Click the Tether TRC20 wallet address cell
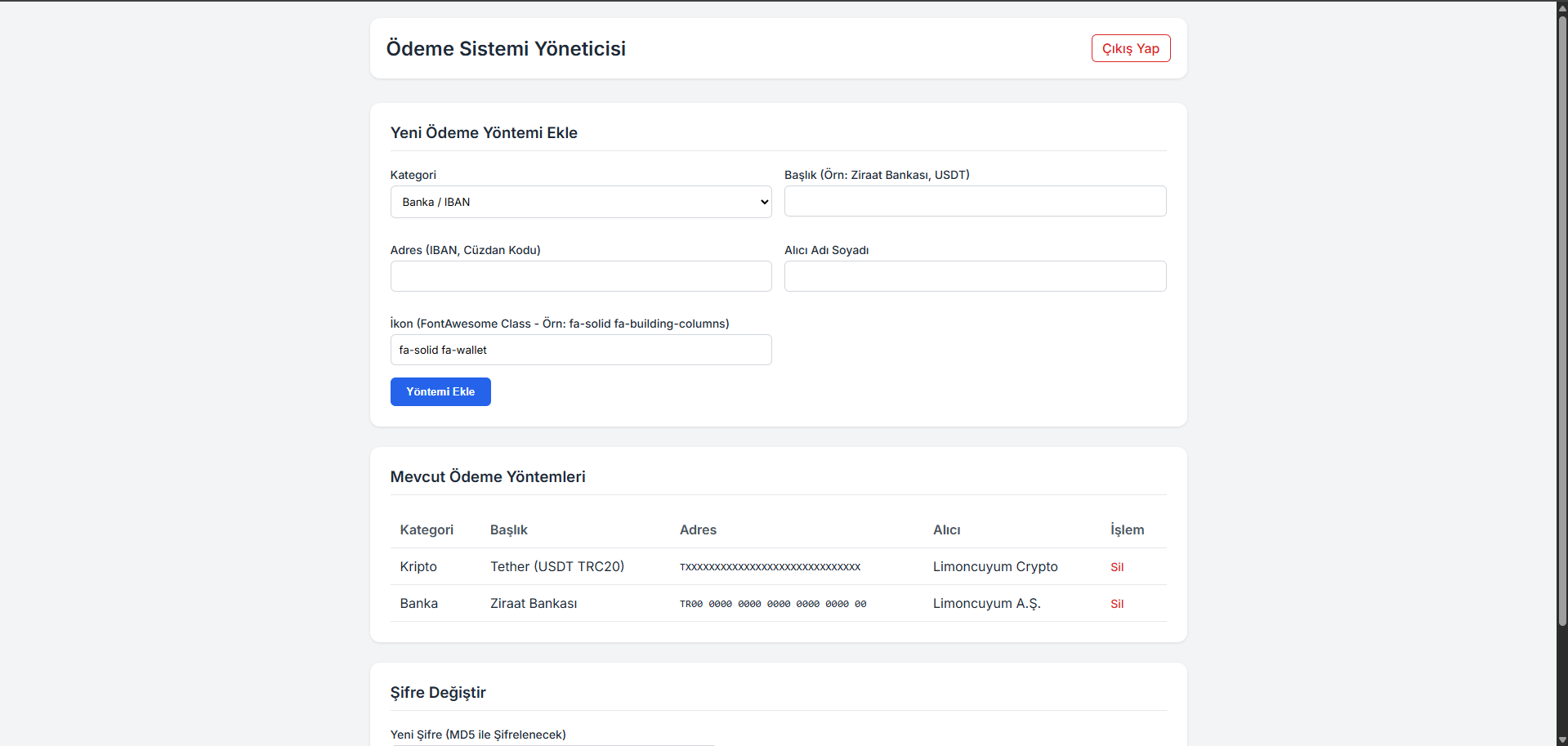 [770, 567]
